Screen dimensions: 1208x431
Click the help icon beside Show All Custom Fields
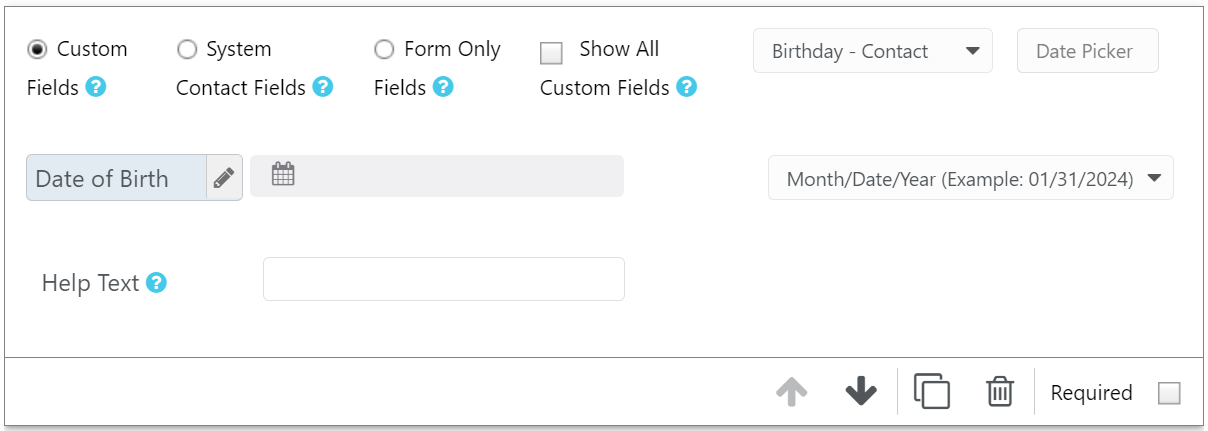pos(686,87)
